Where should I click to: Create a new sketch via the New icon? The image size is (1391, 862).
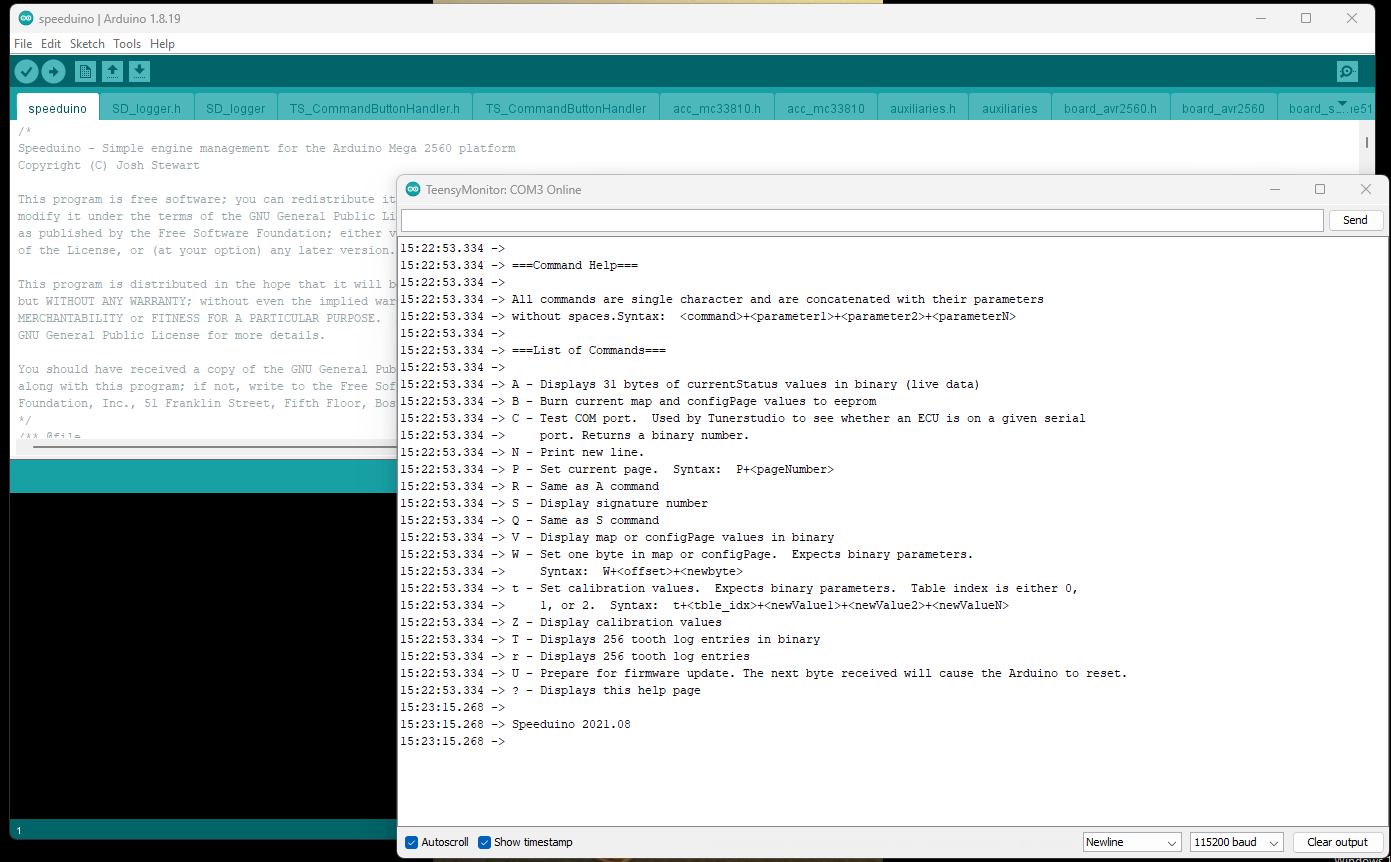point(85,71)
